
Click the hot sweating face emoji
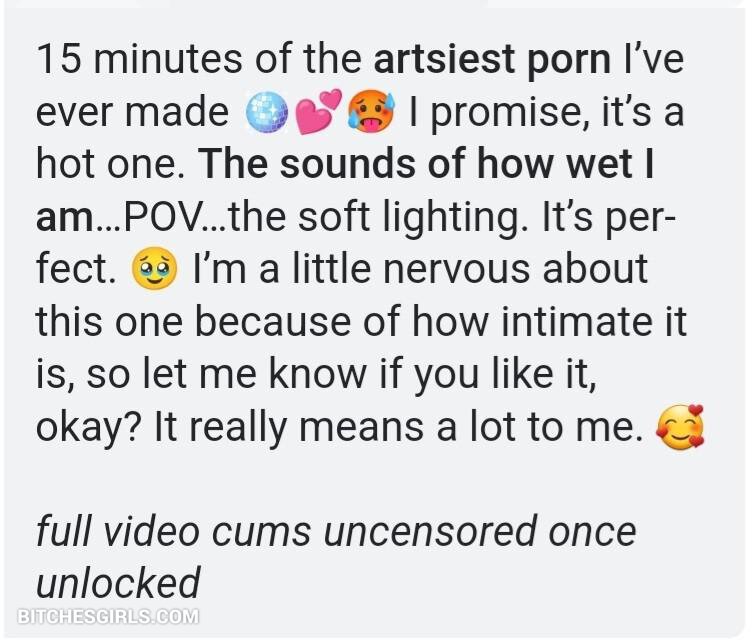370,112
